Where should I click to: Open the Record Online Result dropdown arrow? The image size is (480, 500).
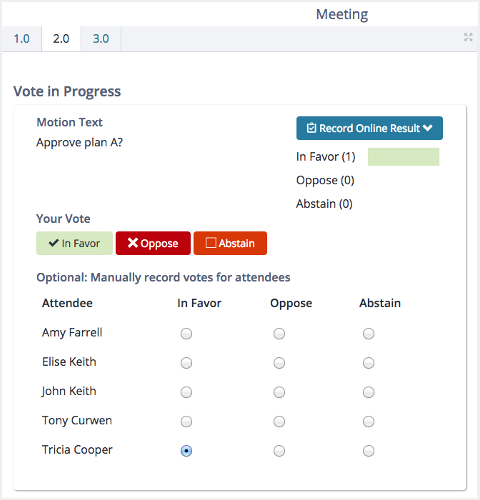click(427, 128)
